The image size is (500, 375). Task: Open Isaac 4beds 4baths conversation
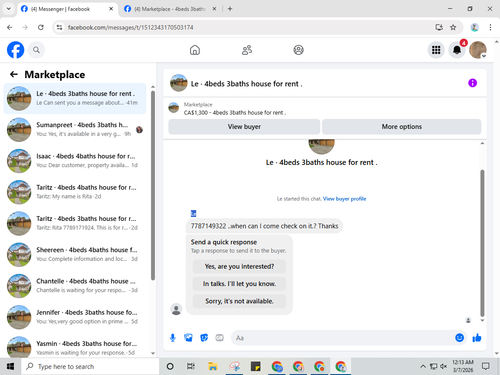[x=75, y=161]
